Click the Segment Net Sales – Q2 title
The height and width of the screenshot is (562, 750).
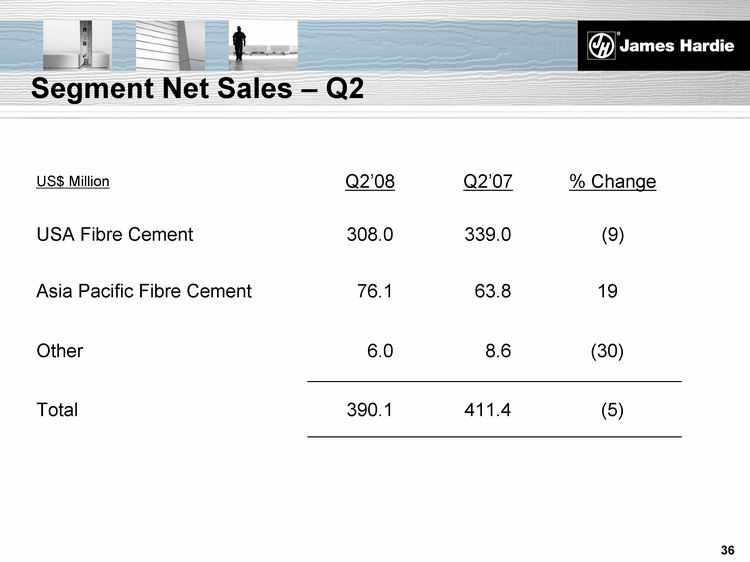(x=197, y=89)
